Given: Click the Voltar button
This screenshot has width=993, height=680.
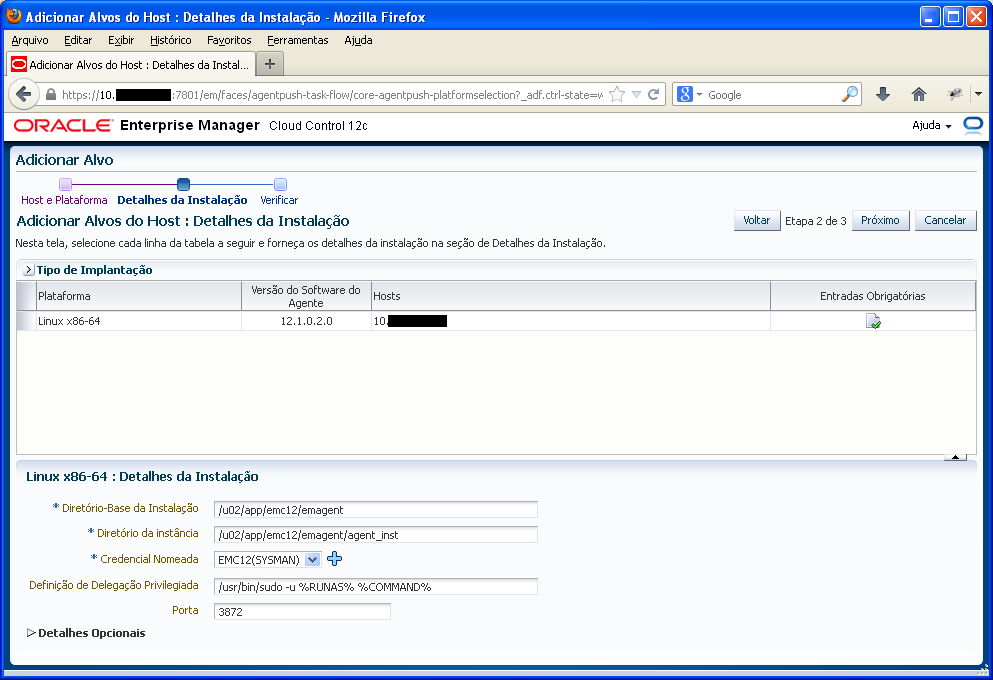Looking at the screenshot, I should pos(757,220).
